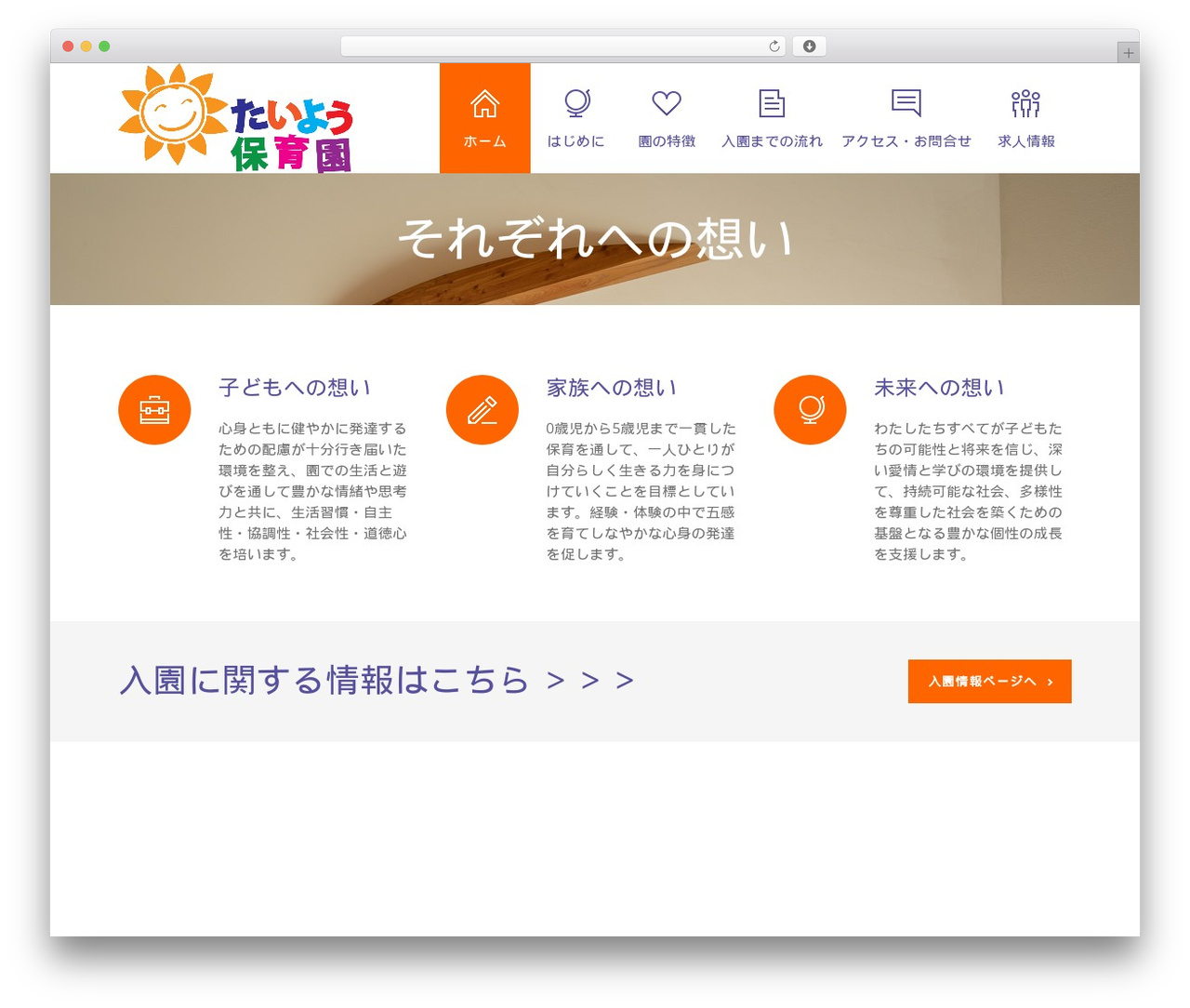Click the speech bubble icon above アクセス・お問合せ
The image size is (1190, 1008).
click(906, 102)
